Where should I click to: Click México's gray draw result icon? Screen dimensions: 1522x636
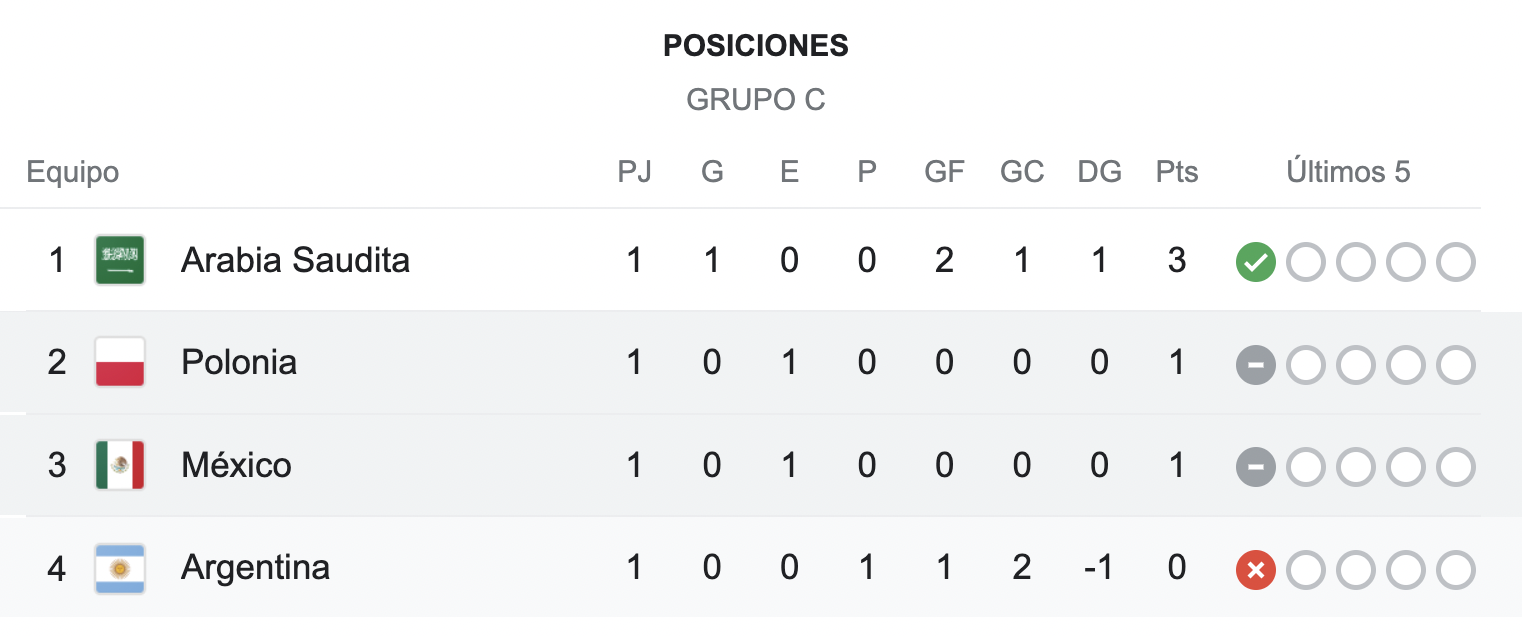[x=1255, y=467]
